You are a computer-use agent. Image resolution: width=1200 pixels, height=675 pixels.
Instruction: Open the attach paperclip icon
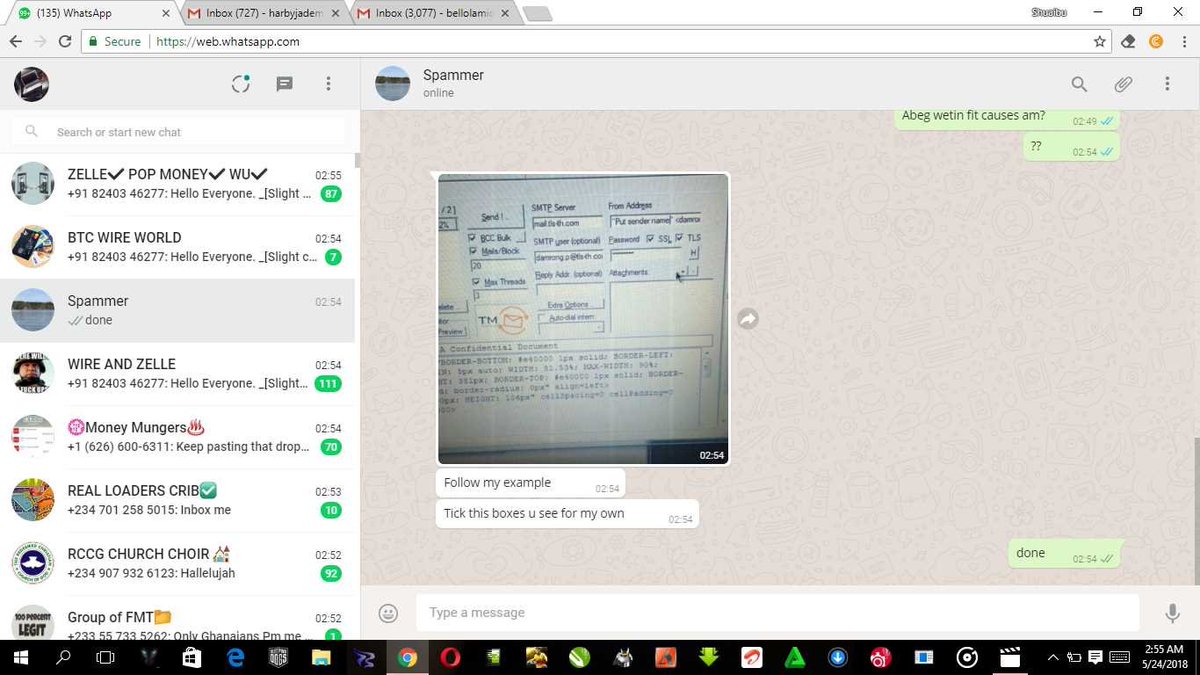click(1123, 84)
